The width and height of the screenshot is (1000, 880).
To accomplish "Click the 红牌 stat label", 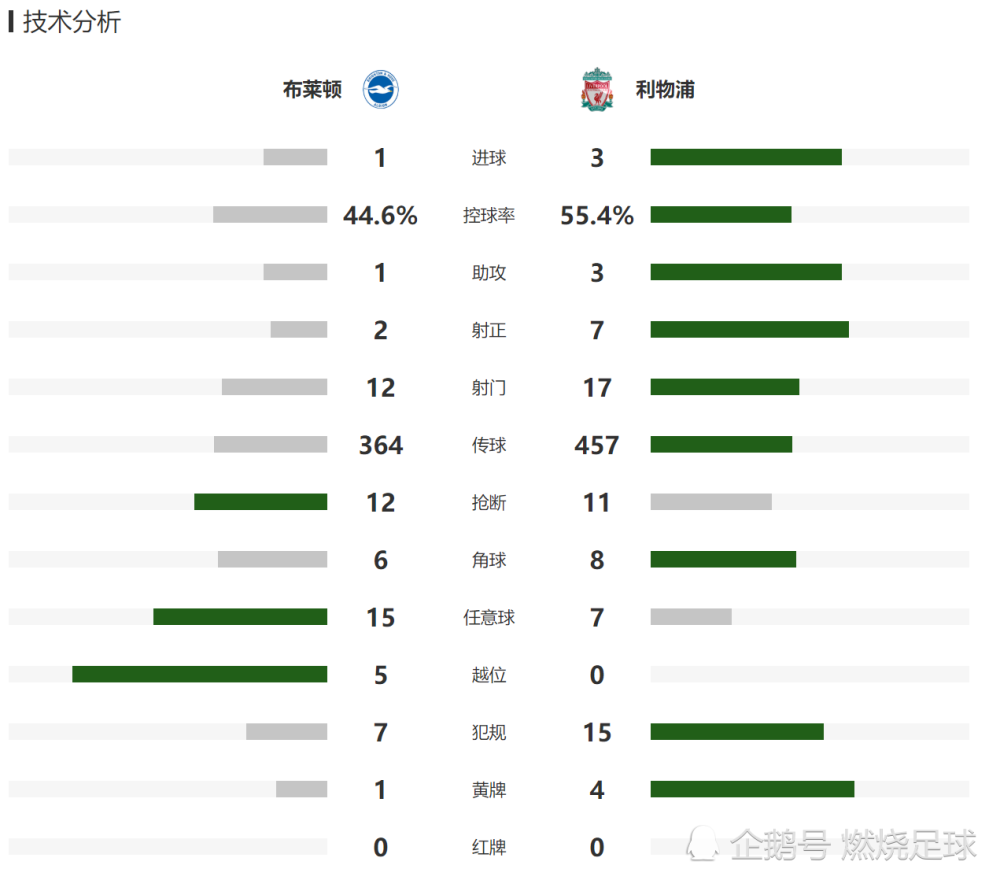I will click(x=489, y=847).
